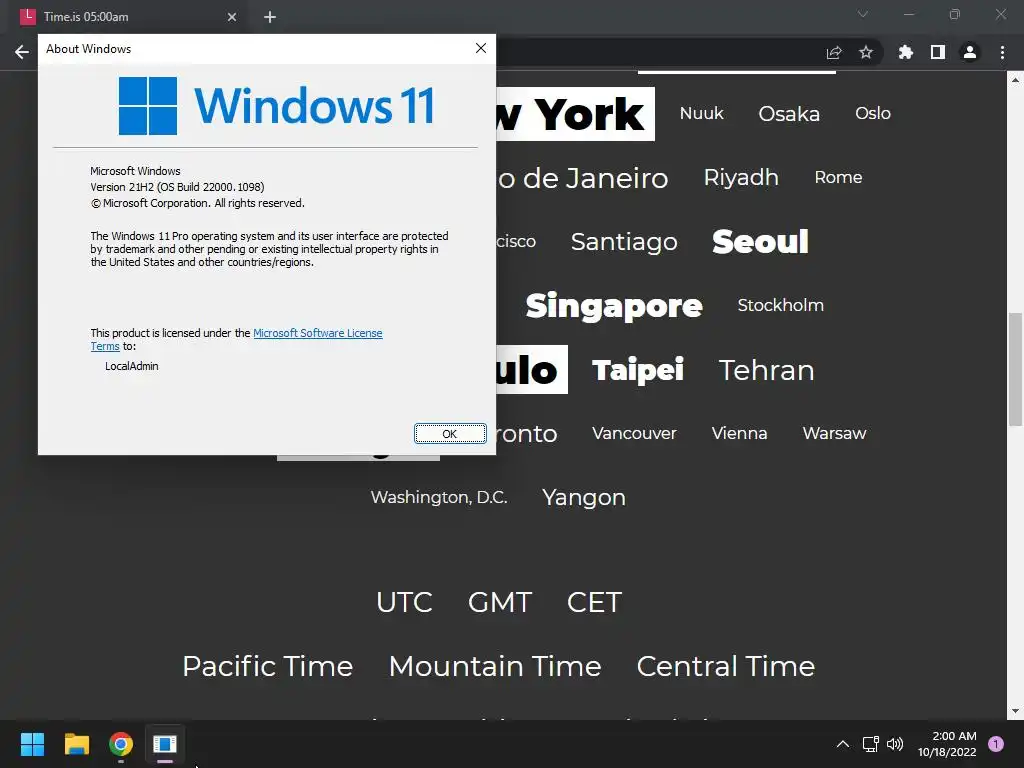Open the Rome time link
Viewport: 1024px width, 768px height.
(839, 177)
